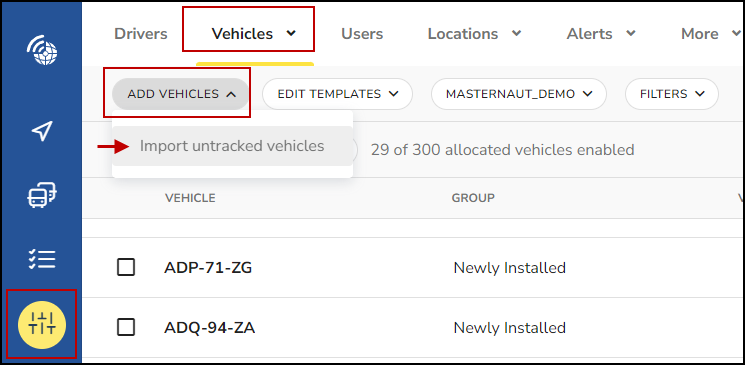This screenshot has height=365, width=745.
Task: Open the yellow settings sliders icon
Action: (42, 325)
